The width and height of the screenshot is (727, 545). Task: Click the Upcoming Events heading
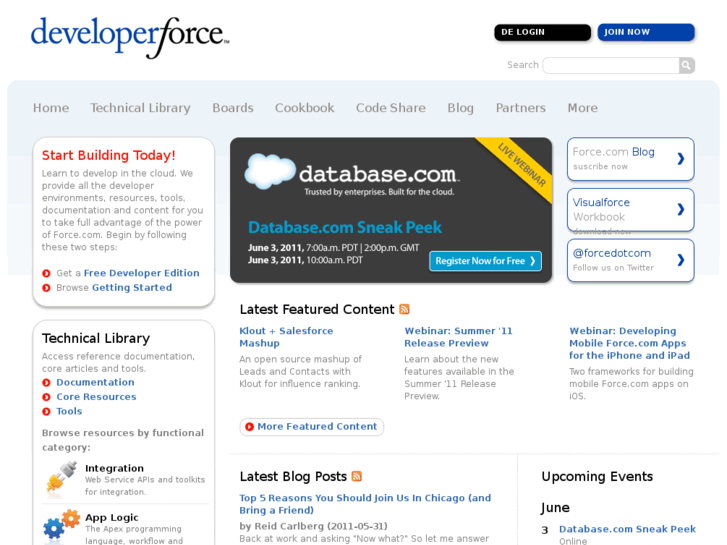click(597, 477)
